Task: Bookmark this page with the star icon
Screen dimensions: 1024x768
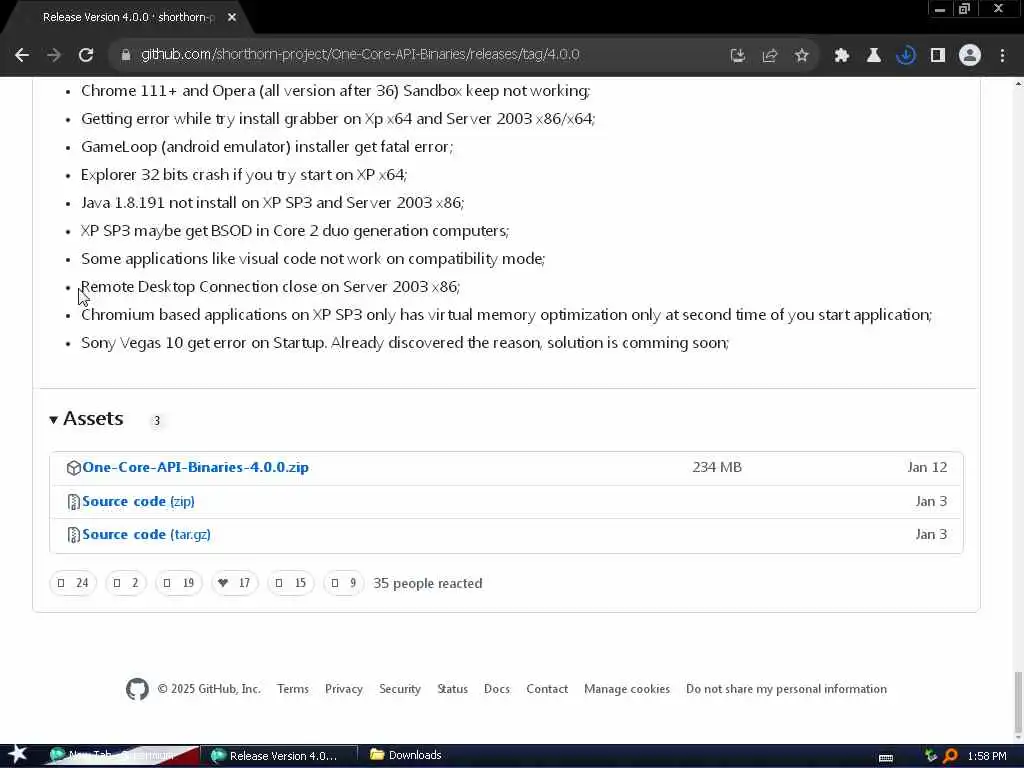Action: [801, 56]
